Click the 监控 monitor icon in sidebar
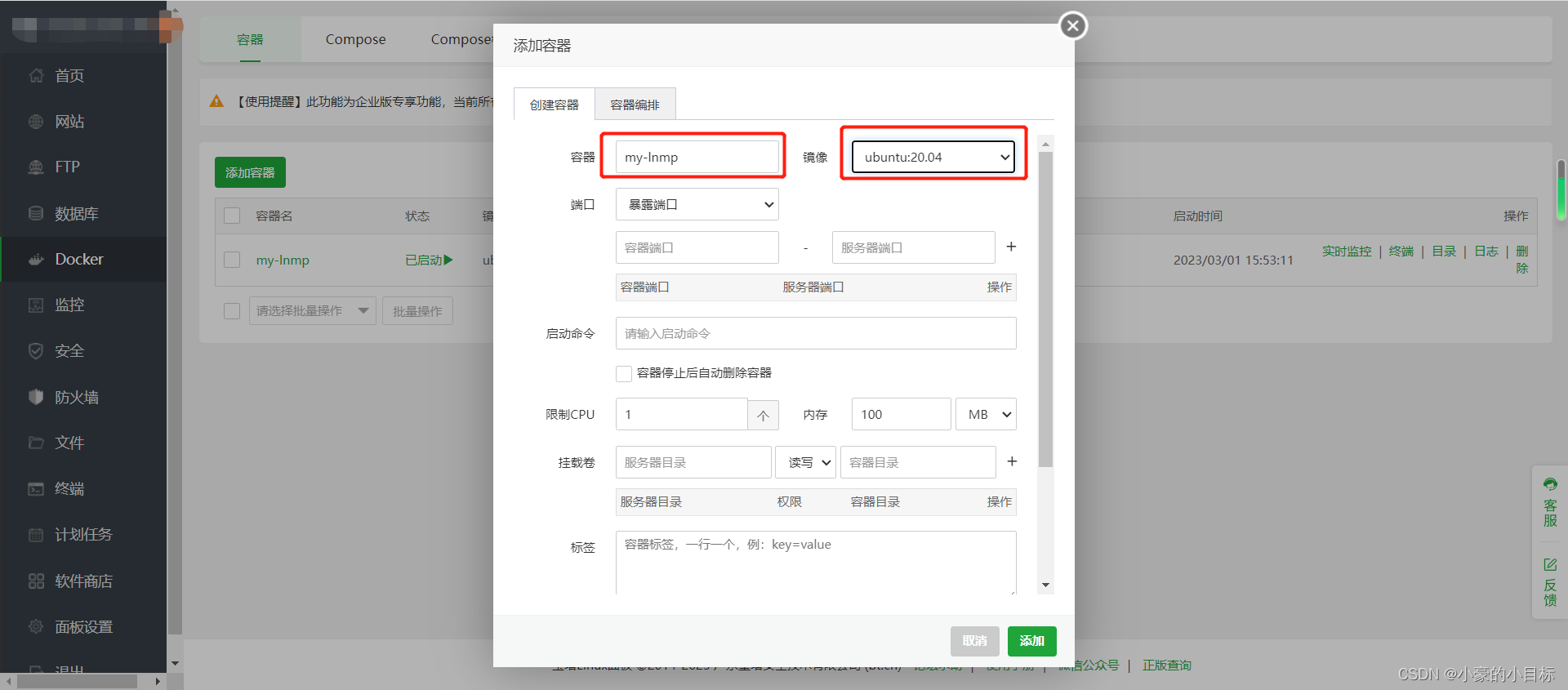1568x690 pixels. click(x=36, y=305)
